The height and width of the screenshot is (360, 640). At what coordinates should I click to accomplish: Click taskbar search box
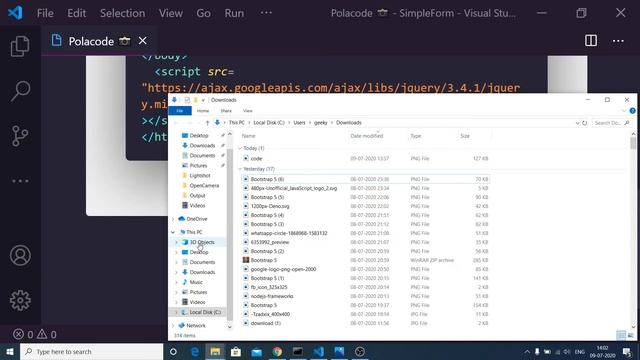pyautogui.click(x=91, y=351)
